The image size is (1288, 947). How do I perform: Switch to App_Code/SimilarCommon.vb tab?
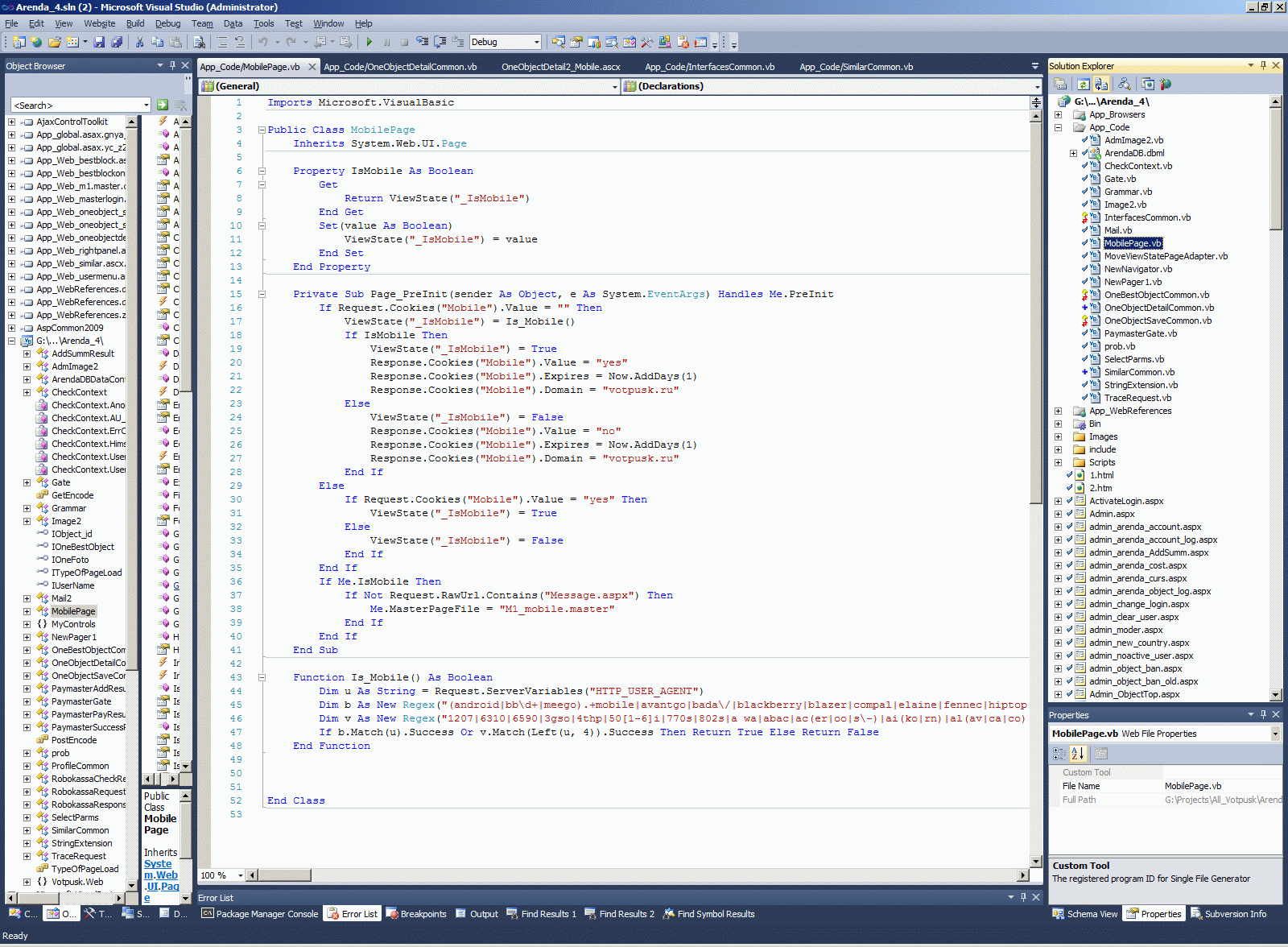856,67
